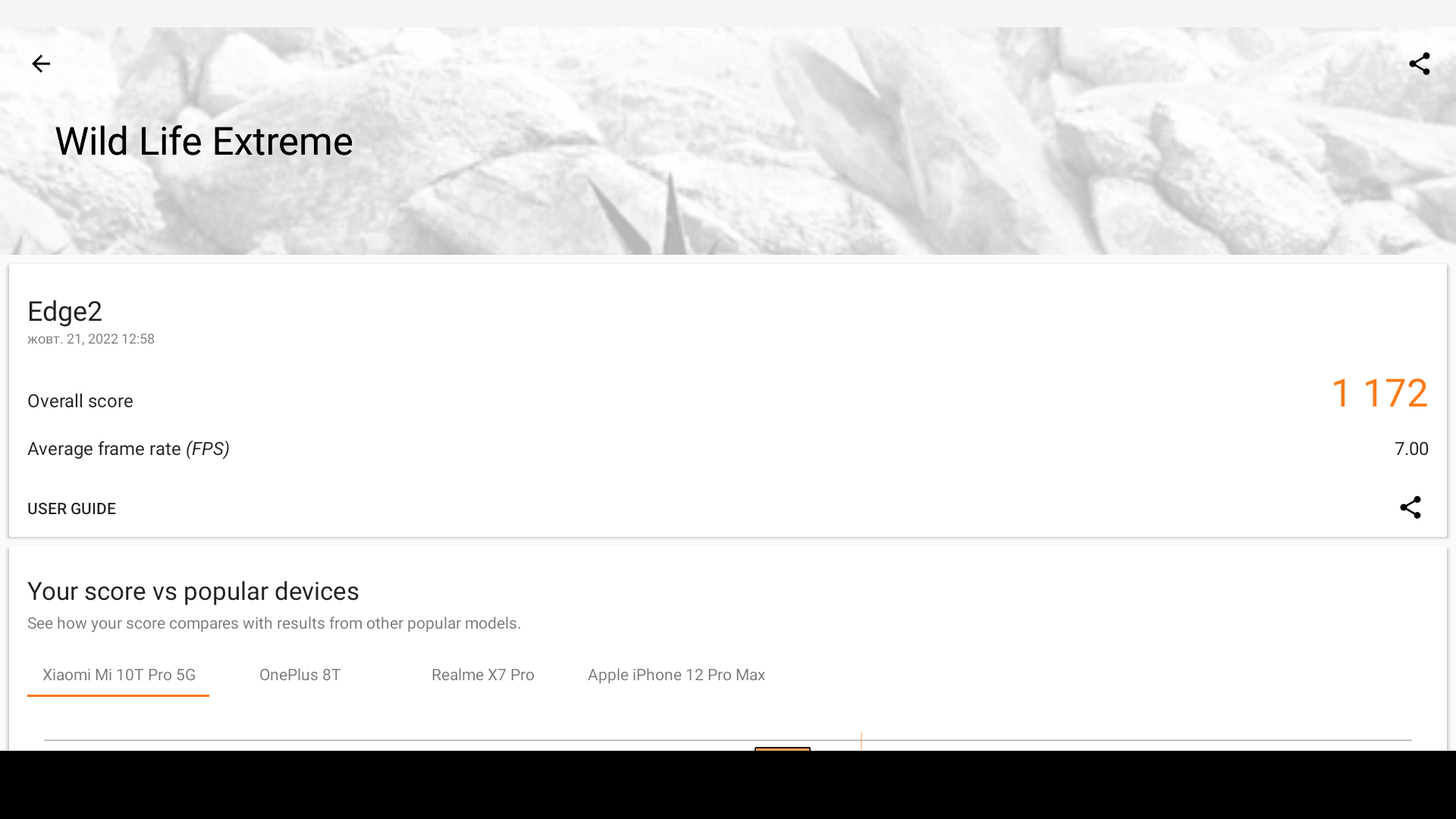Viewport: 1456px width, 819px height.
Task: Click the vertical orange marker line in the chart
Action: pyautogui.click(x=861, y=741)
